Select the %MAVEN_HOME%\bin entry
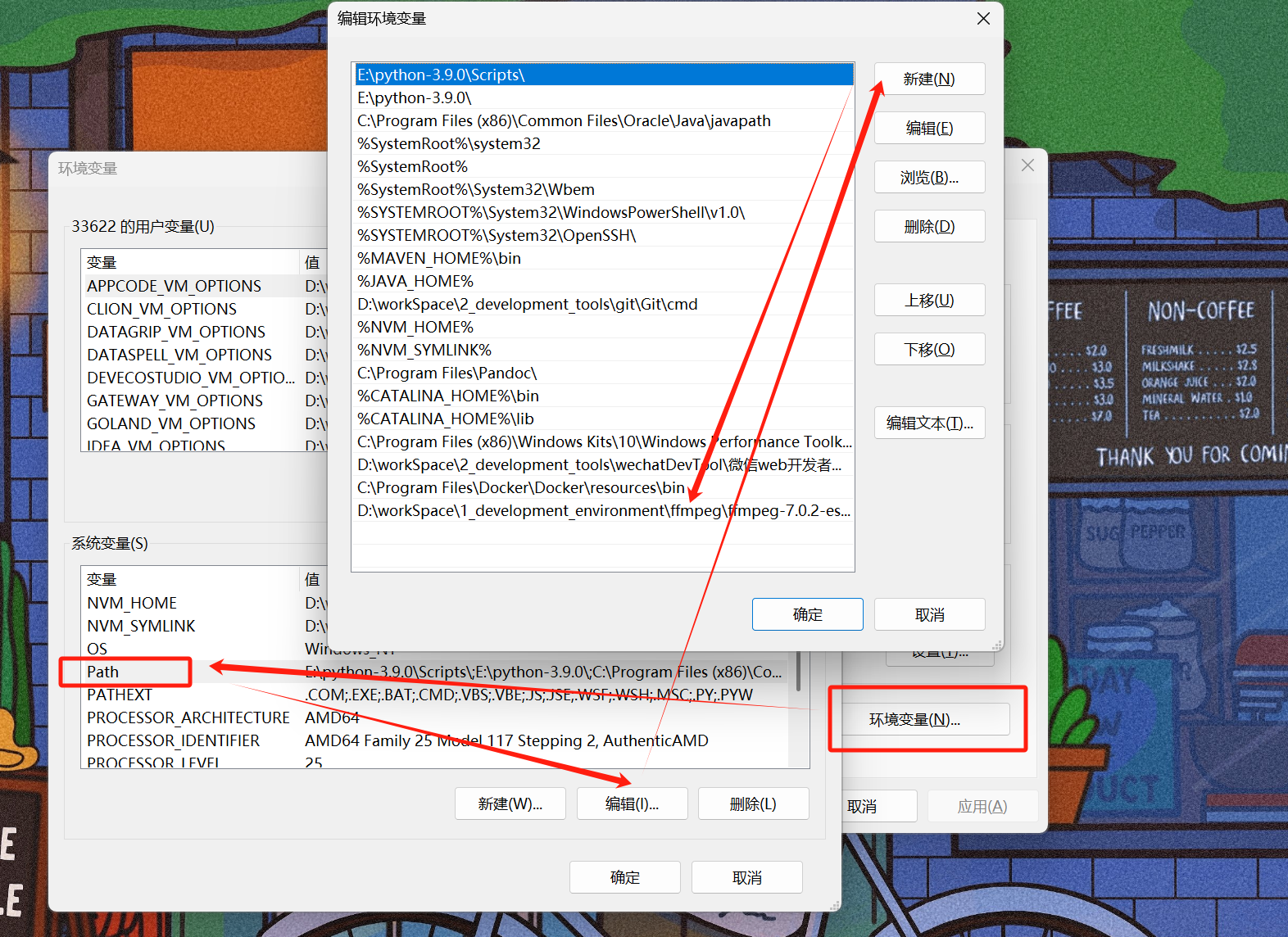1288x937 pixels. 439,258
